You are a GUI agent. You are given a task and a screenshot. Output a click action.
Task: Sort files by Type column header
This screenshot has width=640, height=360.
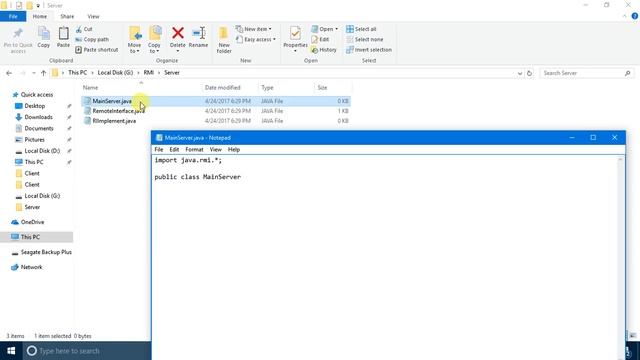click(267, 87)
